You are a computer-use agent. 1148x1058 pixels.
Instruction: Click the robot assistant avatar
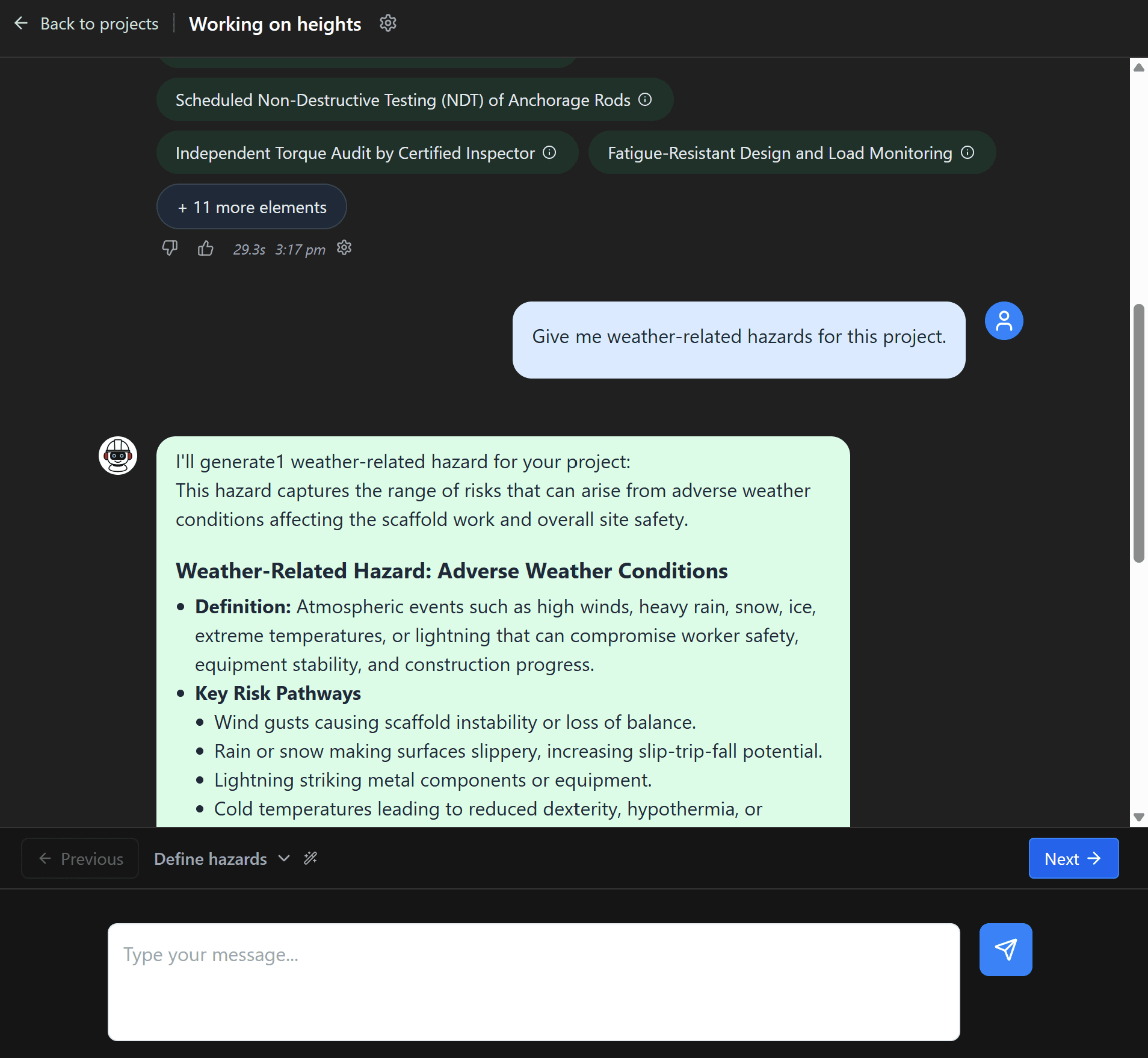point(118,456)
